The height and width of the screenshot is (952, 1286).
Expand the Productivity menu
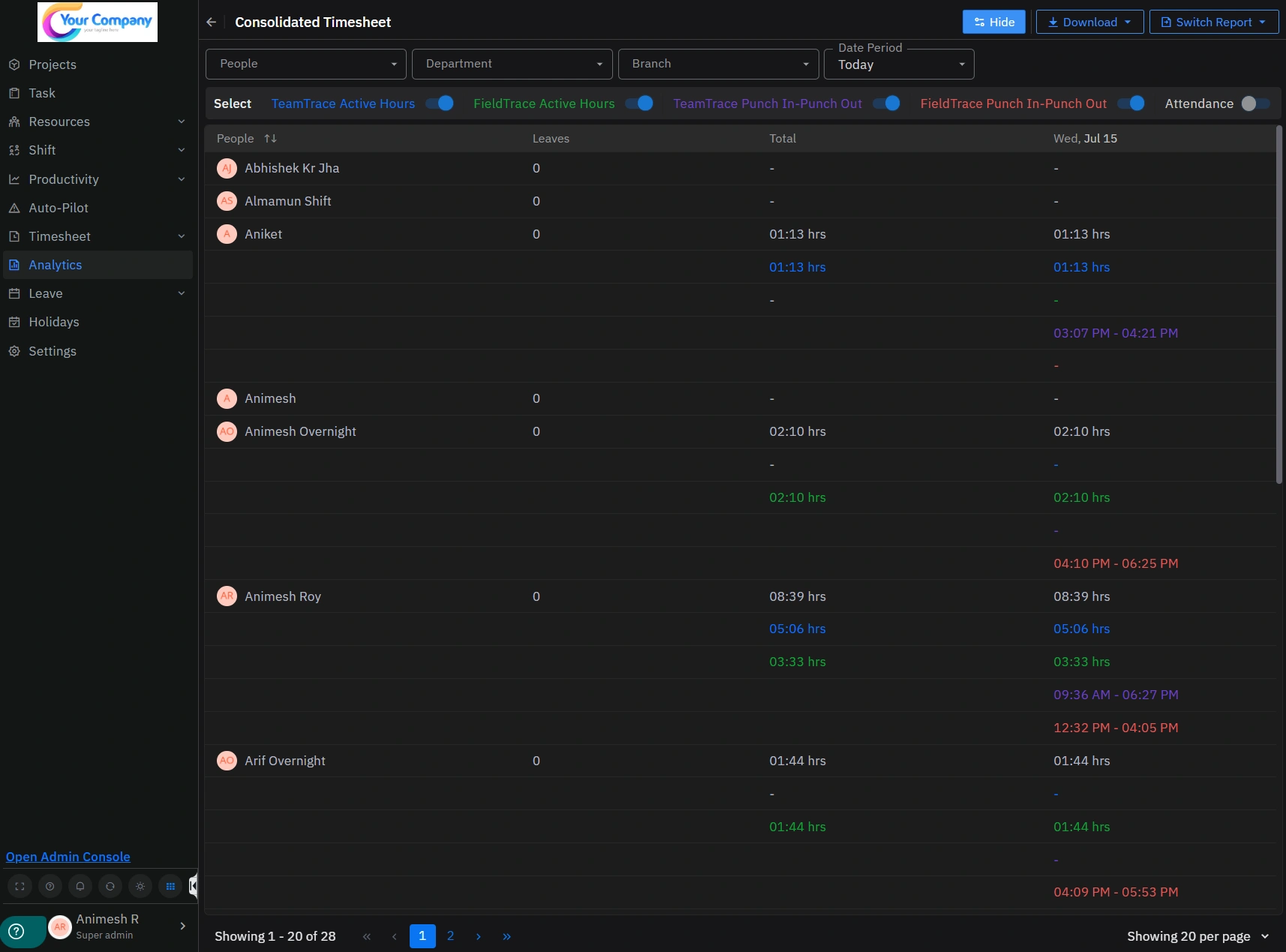pyautogui.click(x=182, y=179)
